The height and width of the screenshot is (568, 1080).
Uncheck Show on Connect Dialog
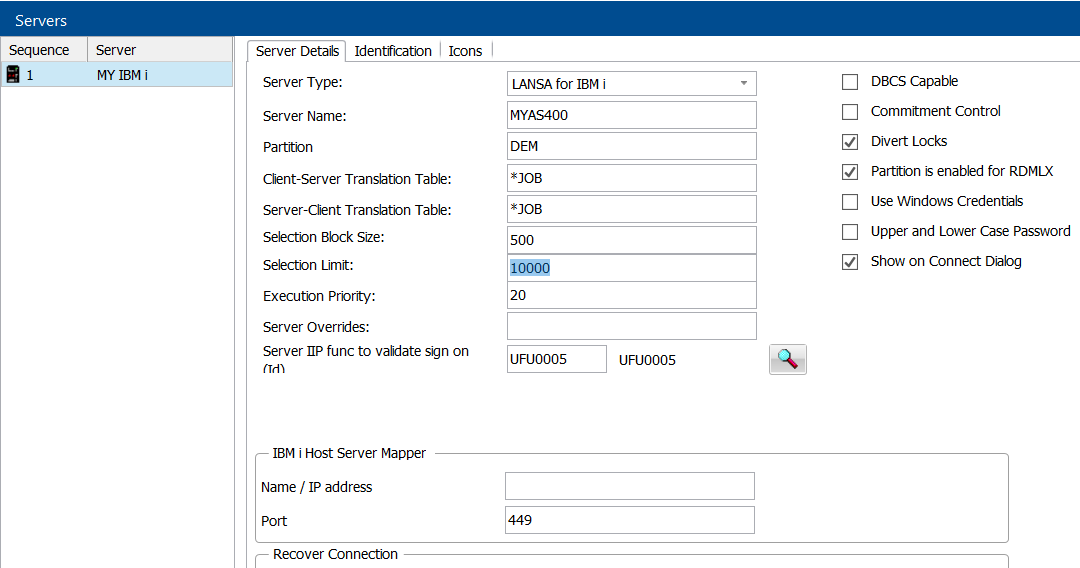point(850,262)
